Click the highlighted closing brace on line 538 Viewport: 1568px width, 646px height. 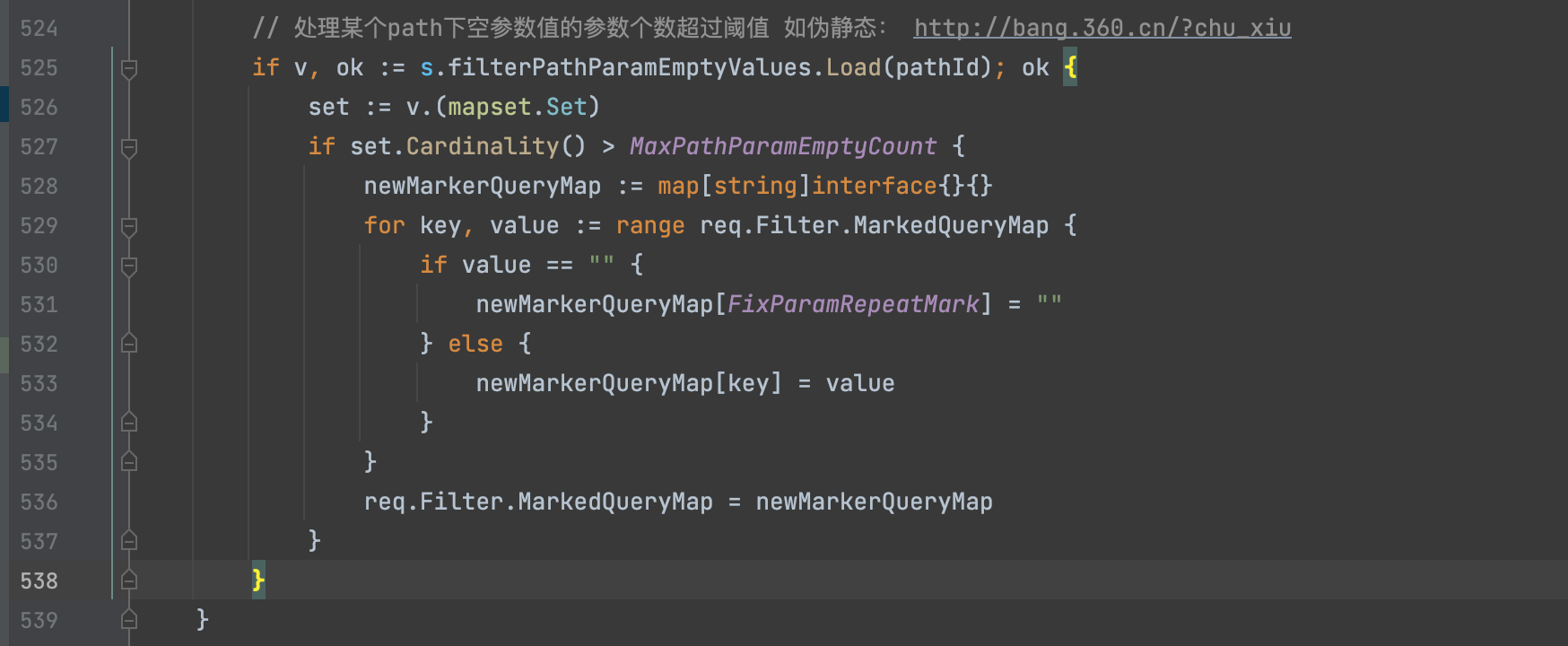click(258, 581)
